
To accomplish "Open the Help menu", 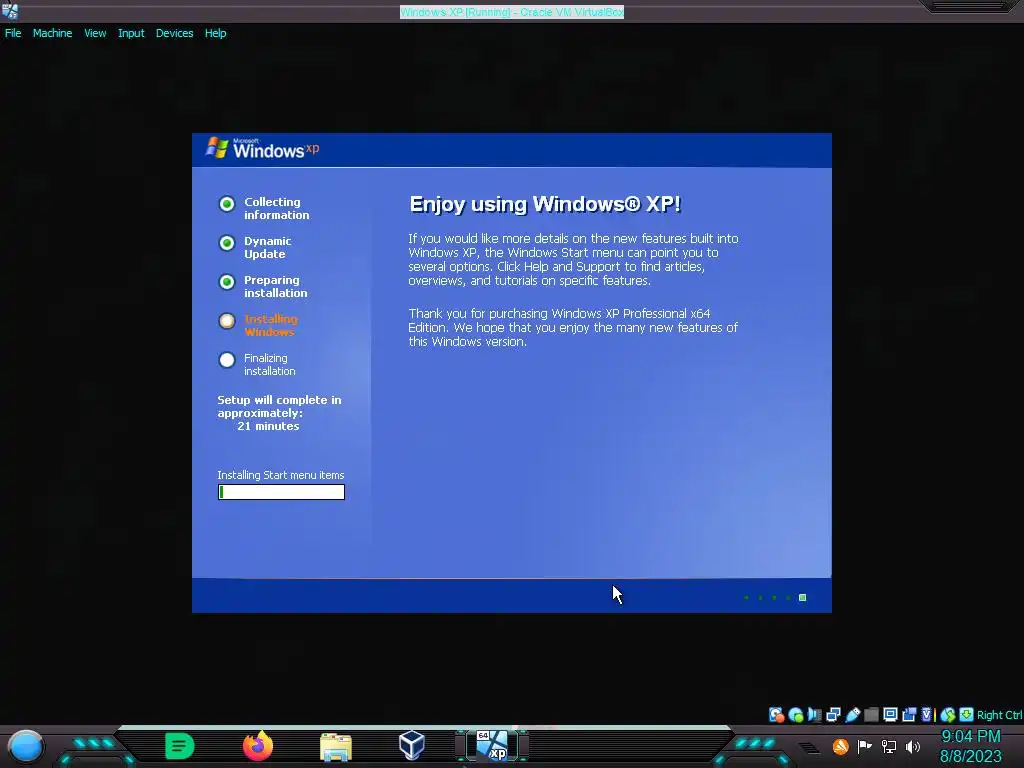I will click(x=215, y=33).
